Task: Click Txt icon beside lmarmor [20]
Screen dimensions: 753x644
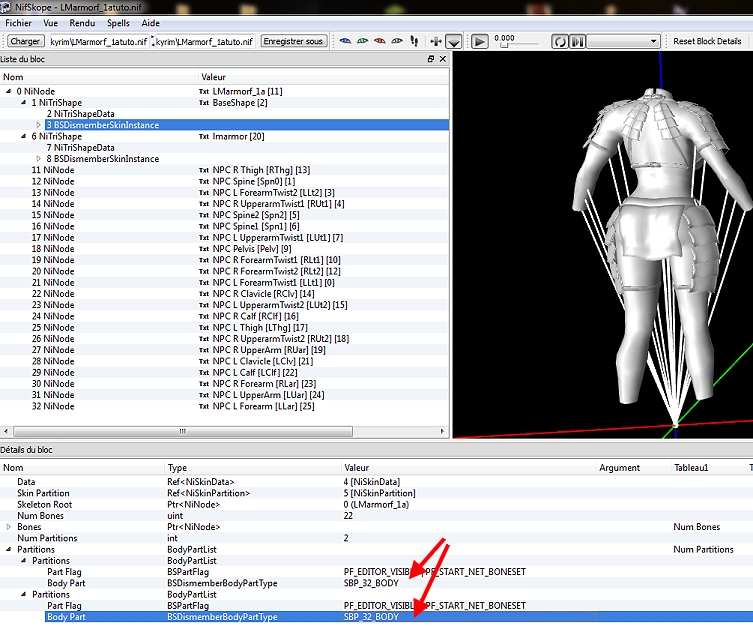Action: [204, 136]
